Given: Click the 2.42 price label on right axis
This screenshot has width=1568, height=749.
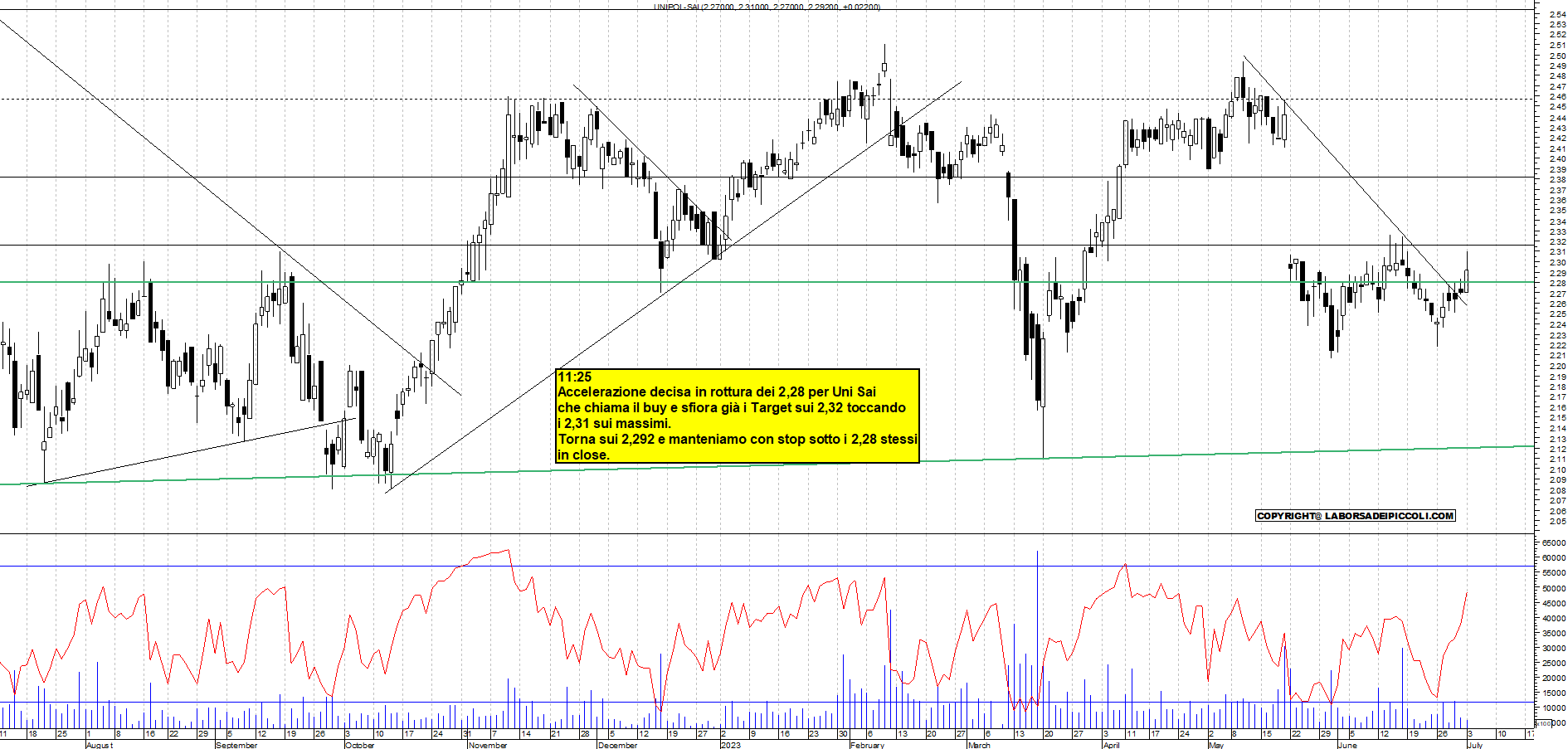Looking at the screenshot, I should click(x=1557, y=139).
